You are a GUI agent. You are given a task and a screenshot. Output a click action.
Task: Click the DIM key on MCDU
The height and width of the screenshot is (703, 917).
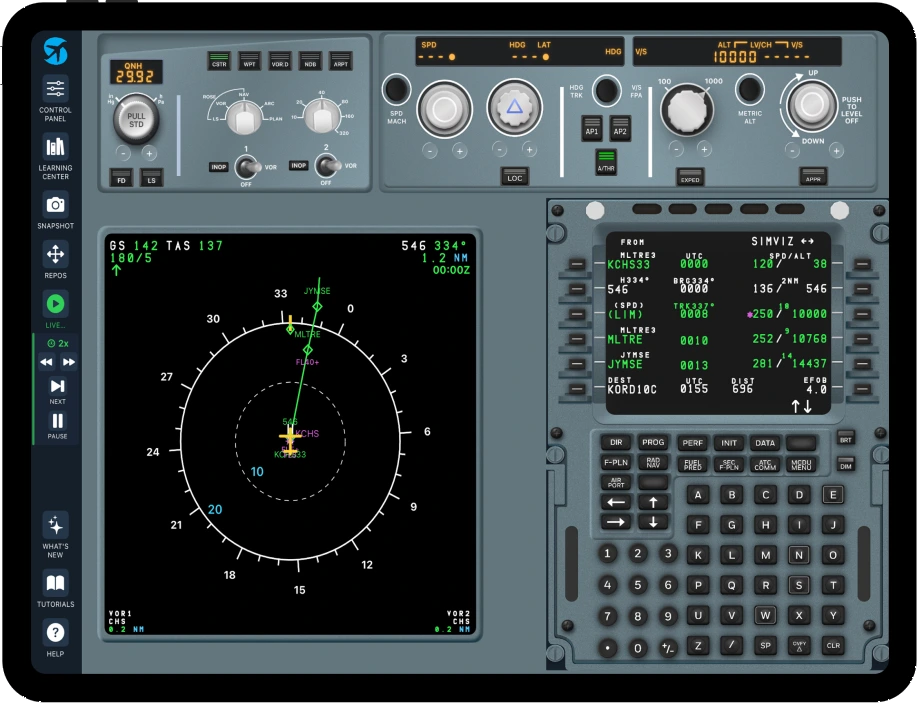[846, 466]
